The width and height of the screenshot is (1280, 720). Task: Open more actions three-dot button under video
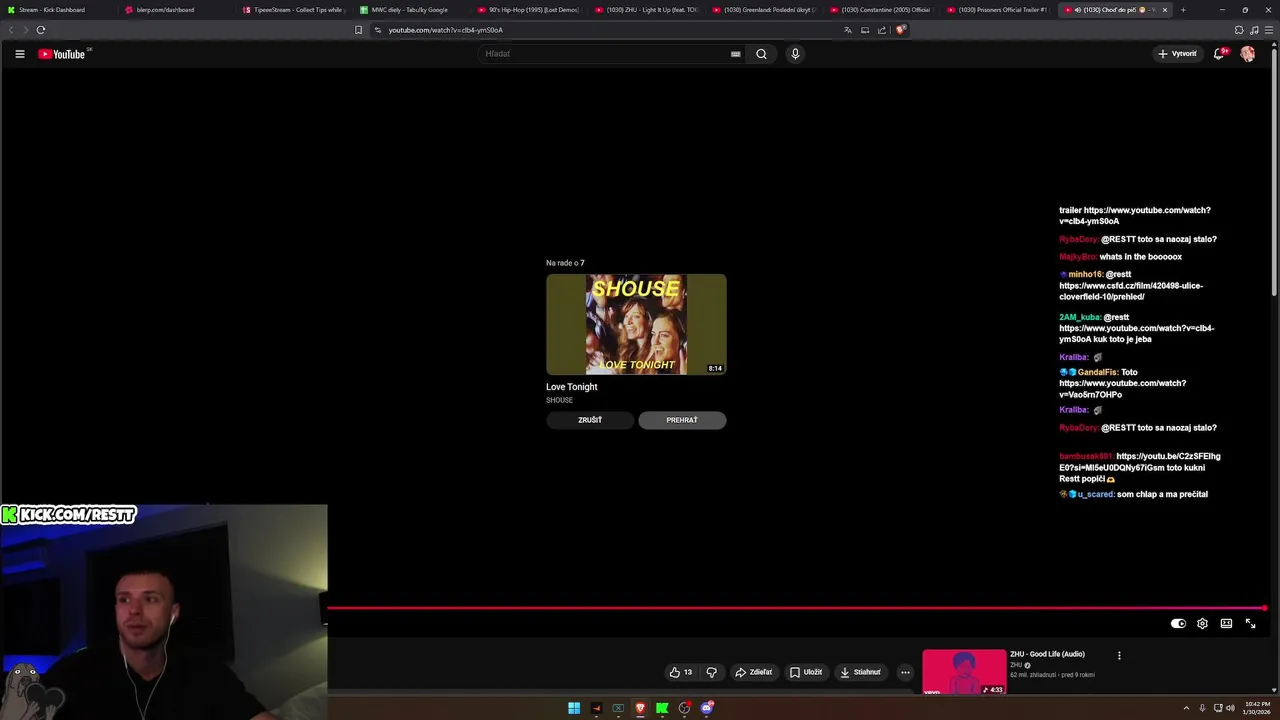905,672
